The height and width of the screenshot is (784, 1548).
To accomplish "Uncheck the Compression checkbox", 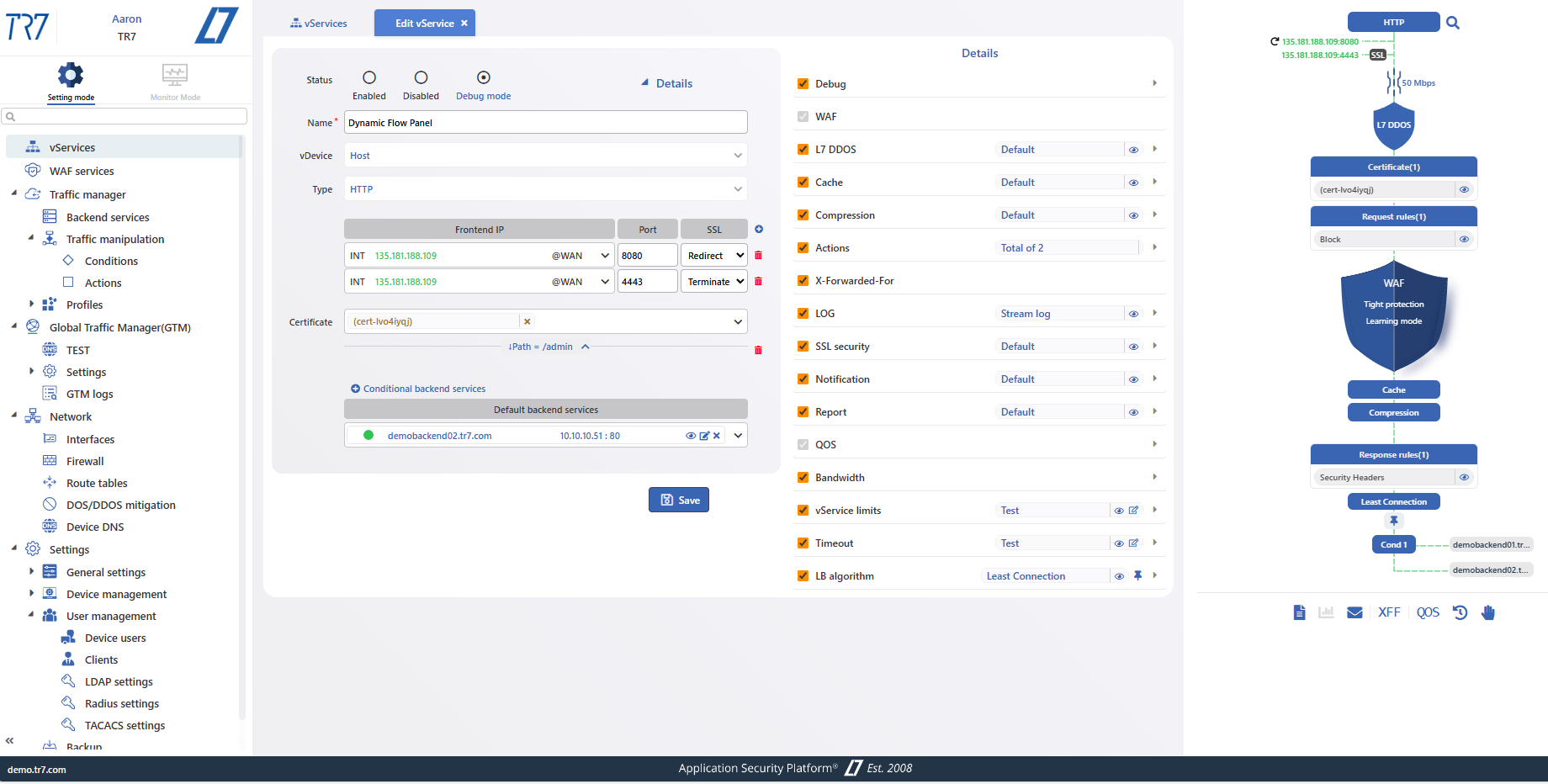I will (x=803, y=215).
